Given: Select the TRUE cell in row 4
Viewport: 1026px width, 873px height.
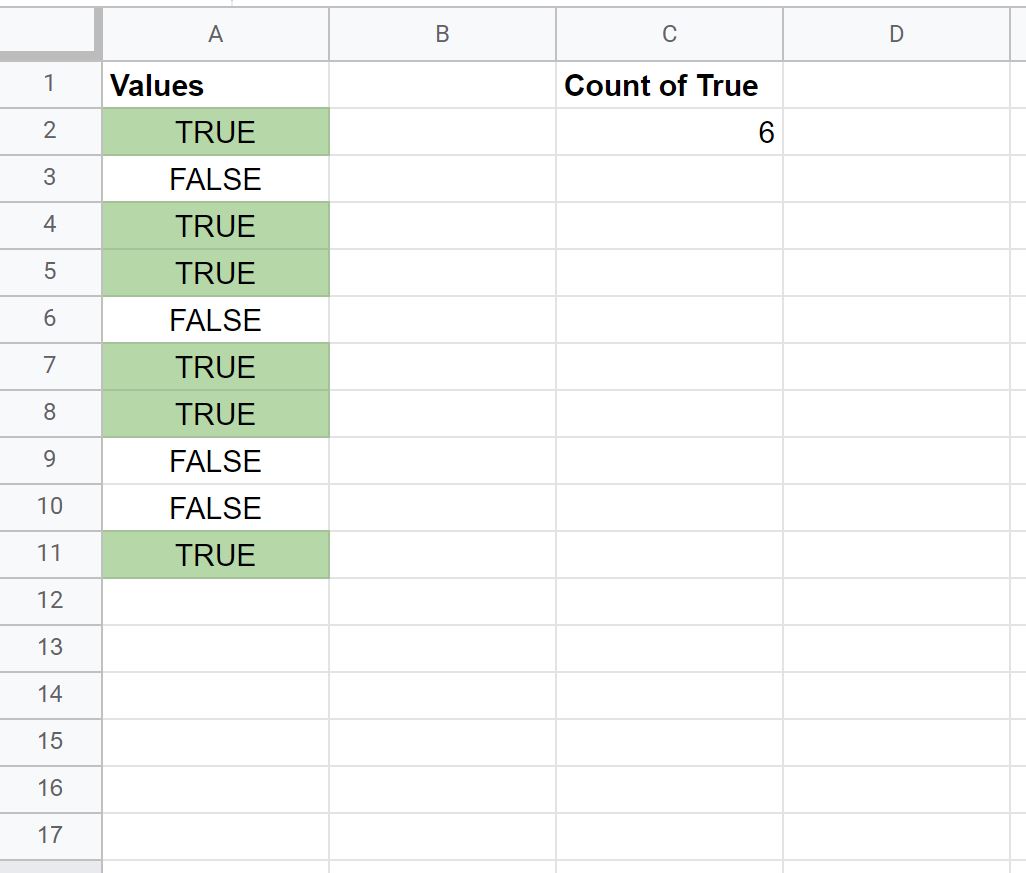Looking at the screenshot, I should [x=214, y=225].
